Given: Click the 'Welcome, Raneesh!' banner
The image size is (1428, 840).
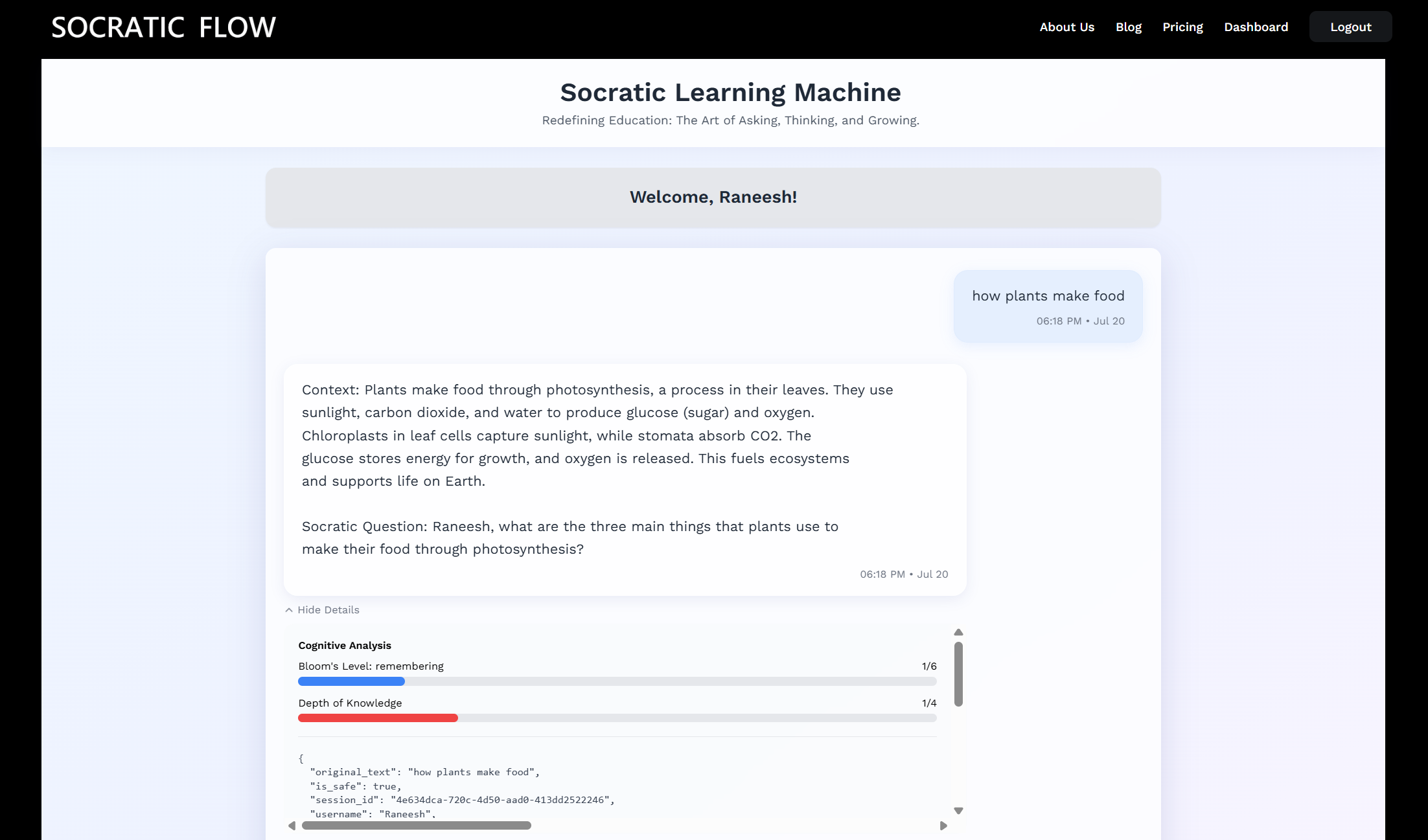Looking at the screenshot, I should [713, 198].
